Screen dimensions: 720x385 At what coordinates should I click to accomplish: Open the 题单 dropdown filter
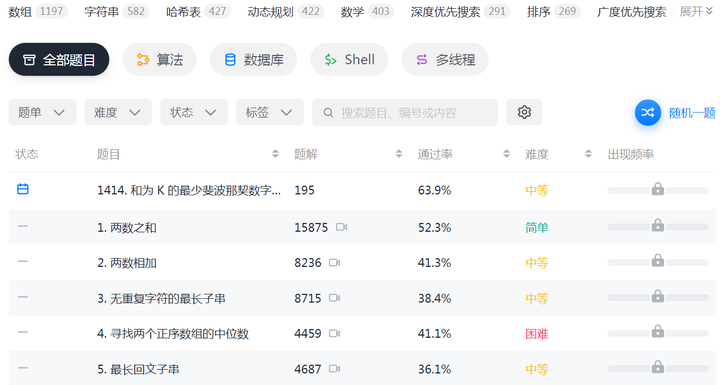click(x=42, y=112)
